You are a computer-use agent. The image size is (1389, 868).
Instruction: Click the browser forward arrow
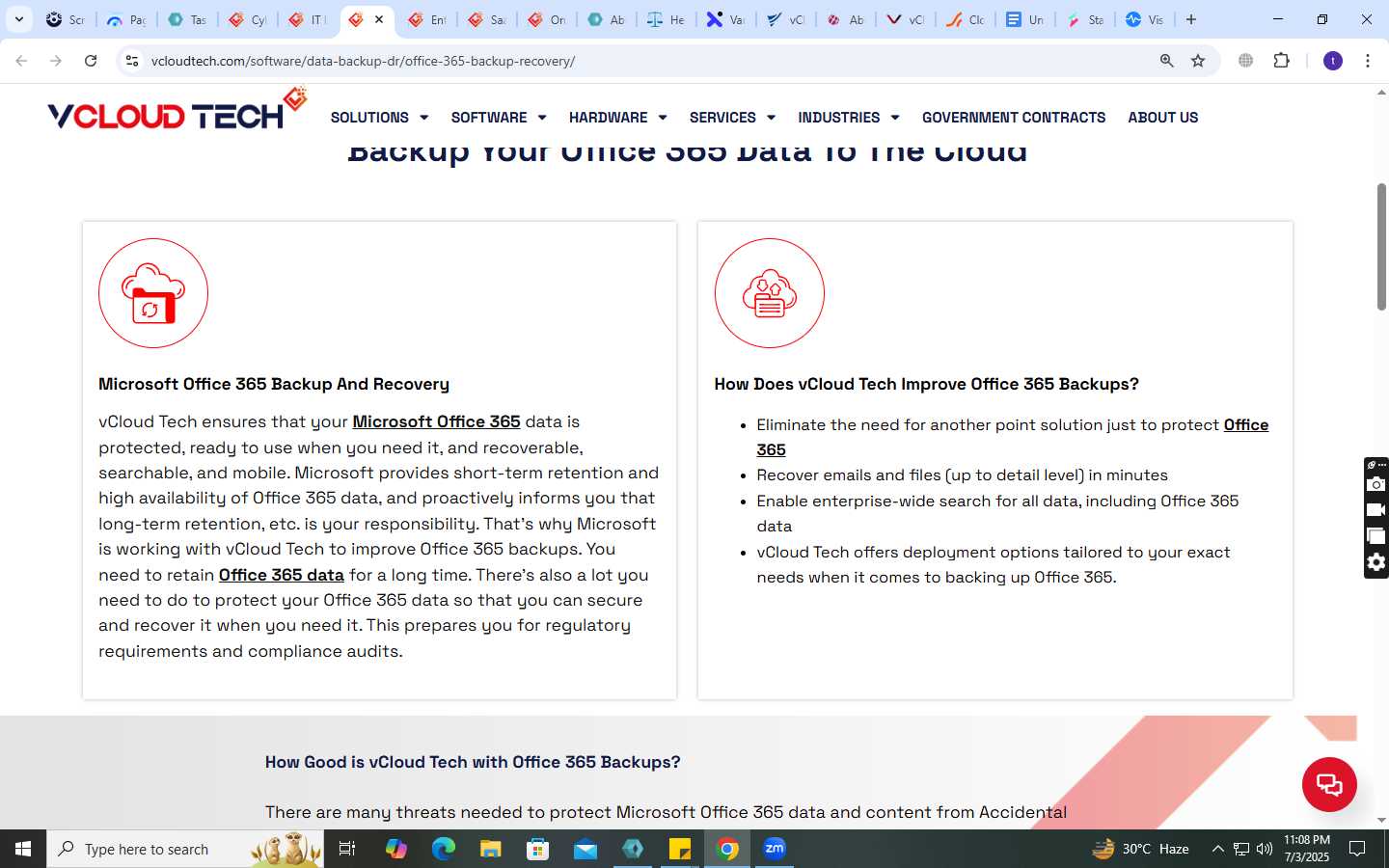pos(56,61)
